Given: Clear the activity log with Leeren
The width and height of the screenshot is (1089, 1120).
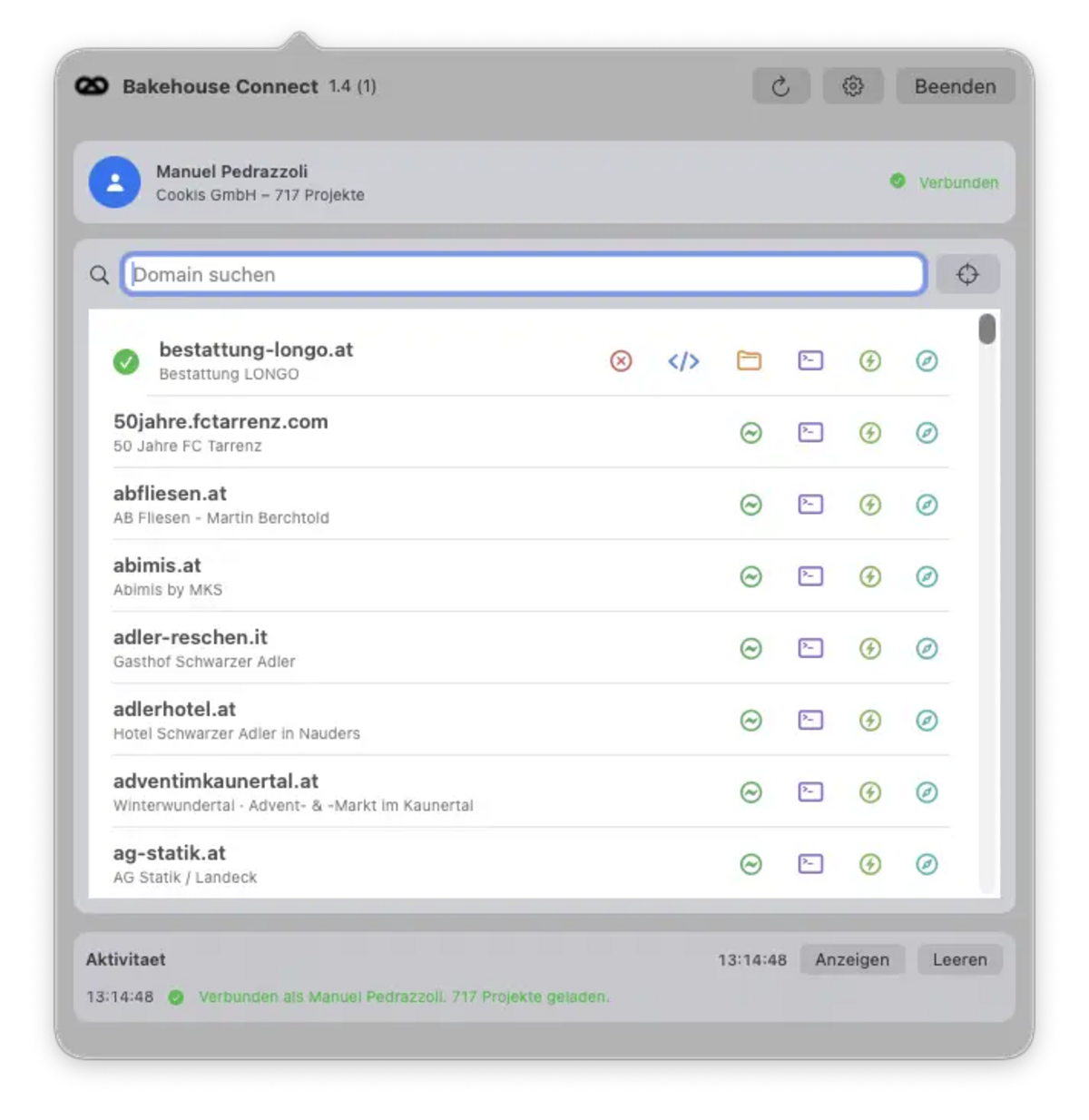Looking at the screenshot, I should 959,959.
